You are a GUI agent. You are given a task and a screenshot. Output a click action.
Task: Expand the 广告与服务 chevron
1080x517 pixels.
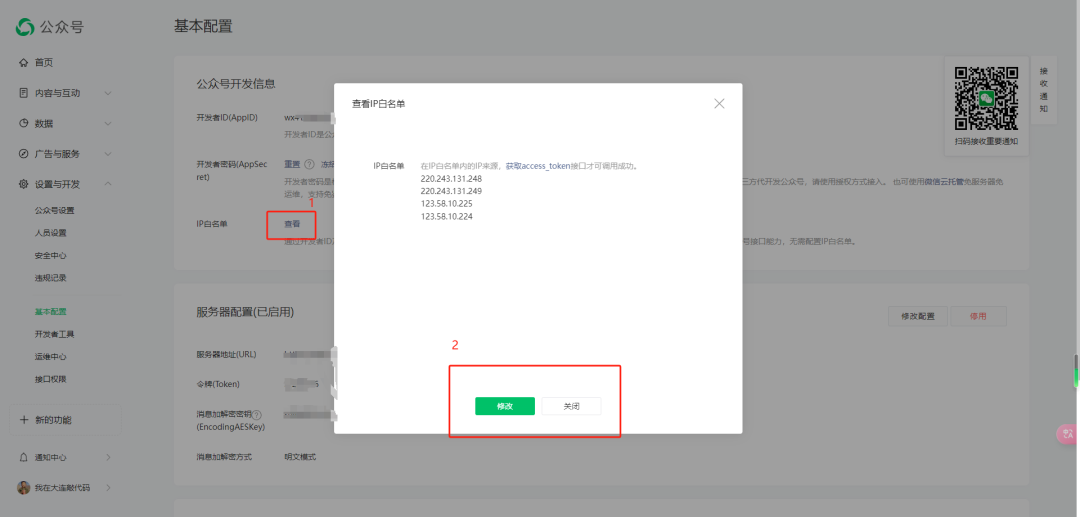click(x=108, y=154)
